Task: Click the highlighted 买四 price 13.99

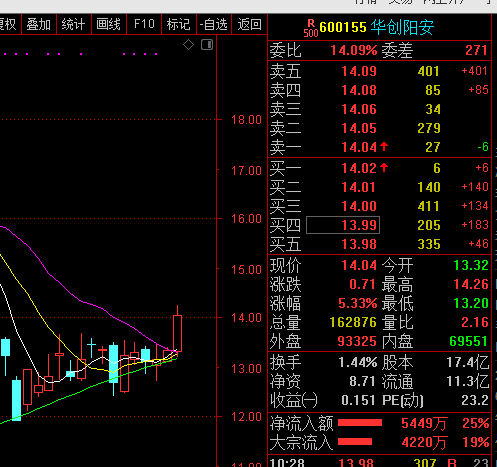Action: (343, 225)
